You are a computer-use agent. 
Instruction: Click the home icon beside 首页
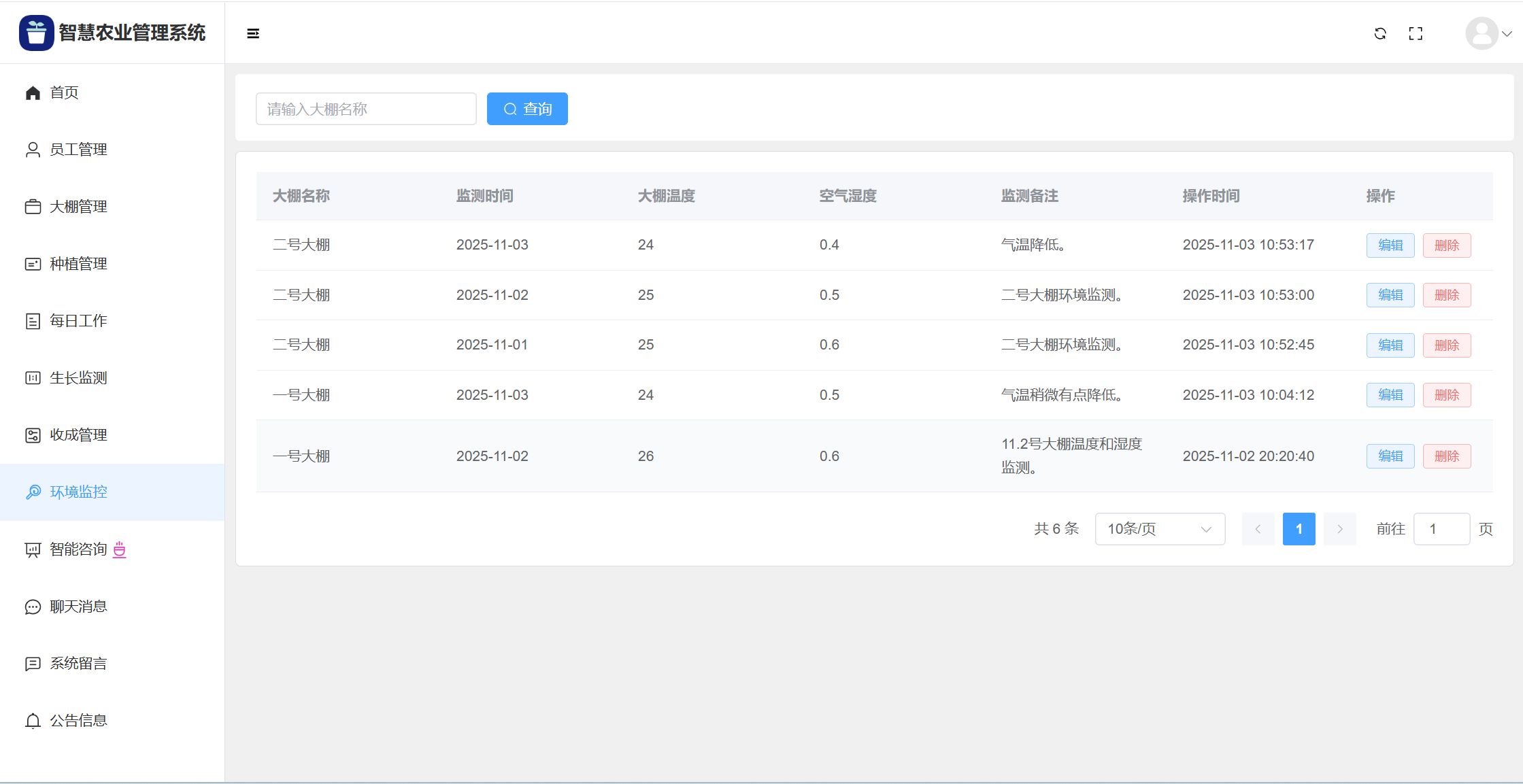click(33, 92)
